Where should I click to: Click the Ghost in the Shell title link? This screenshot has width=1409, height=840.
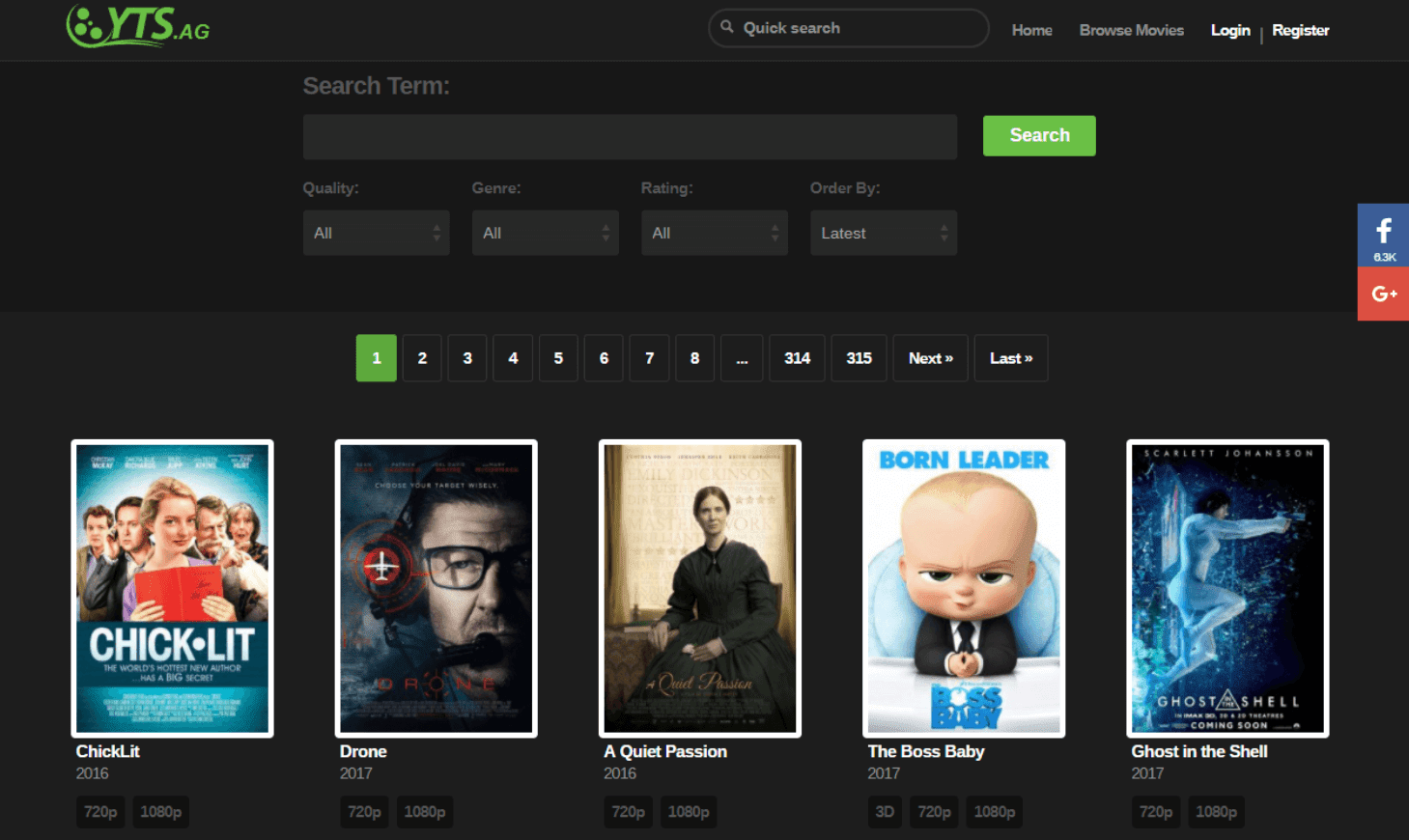pyautogui.click(x=1199, y=751)
